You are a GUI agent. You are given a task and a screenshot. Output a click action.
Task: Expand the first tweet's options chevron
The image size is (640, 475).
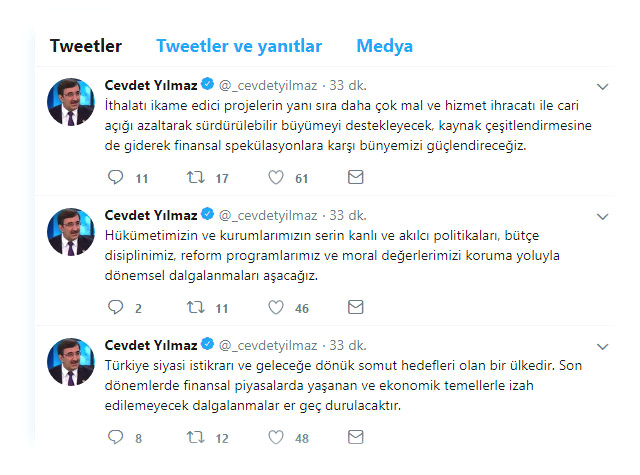603,86
